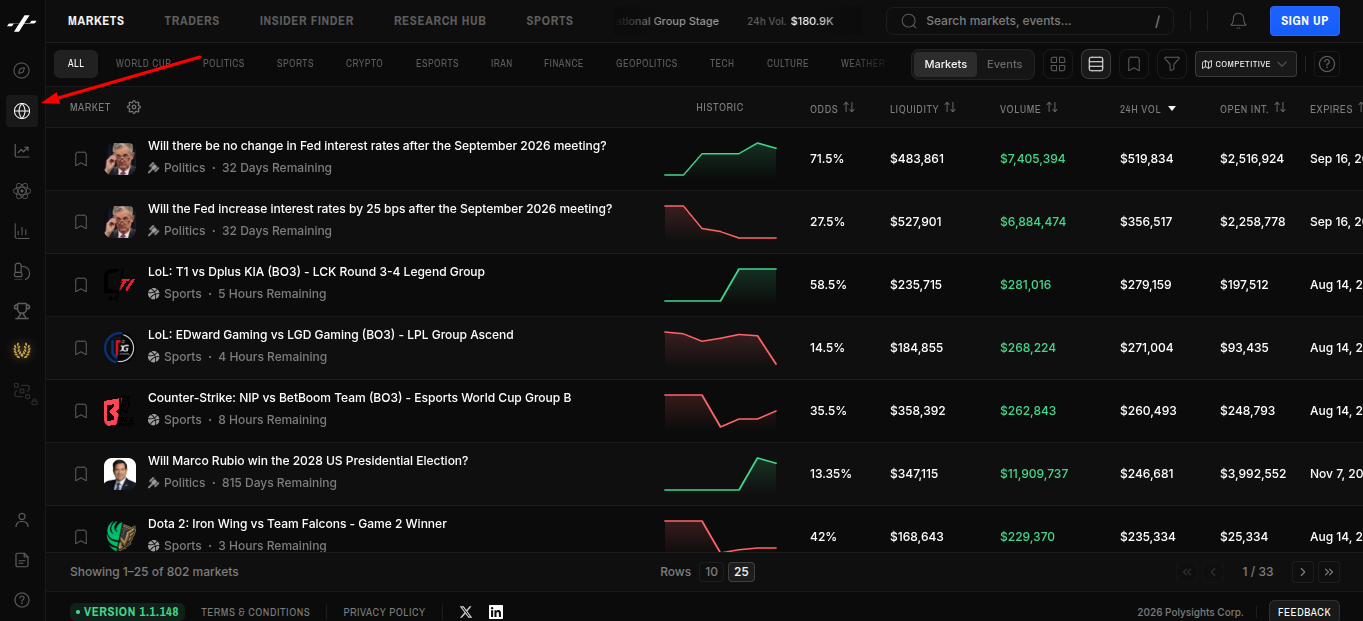Select the Markets view toggle
The image size is (1363, 621).
coord(945,64)
